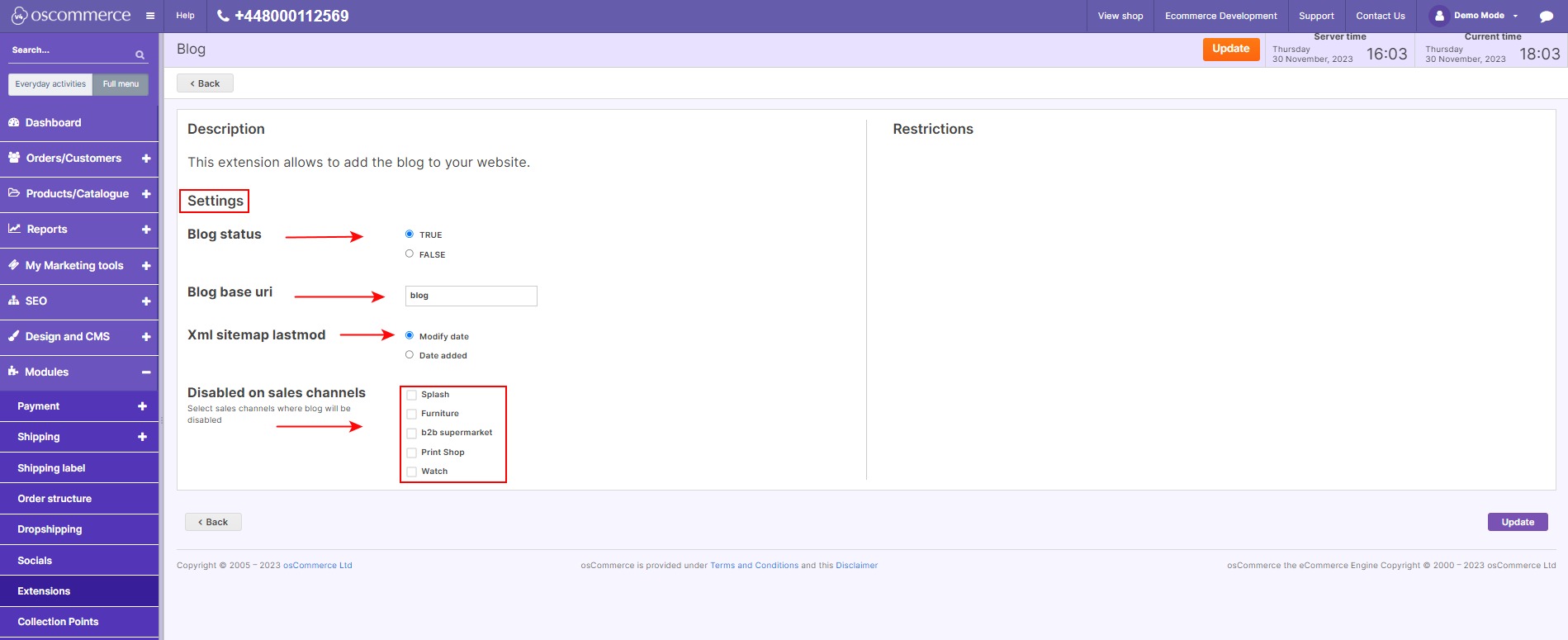The height and width of the screenshot is (640, 1568).
Task: Click the SEO sitemap icon
Action: (x=14, y=301)
